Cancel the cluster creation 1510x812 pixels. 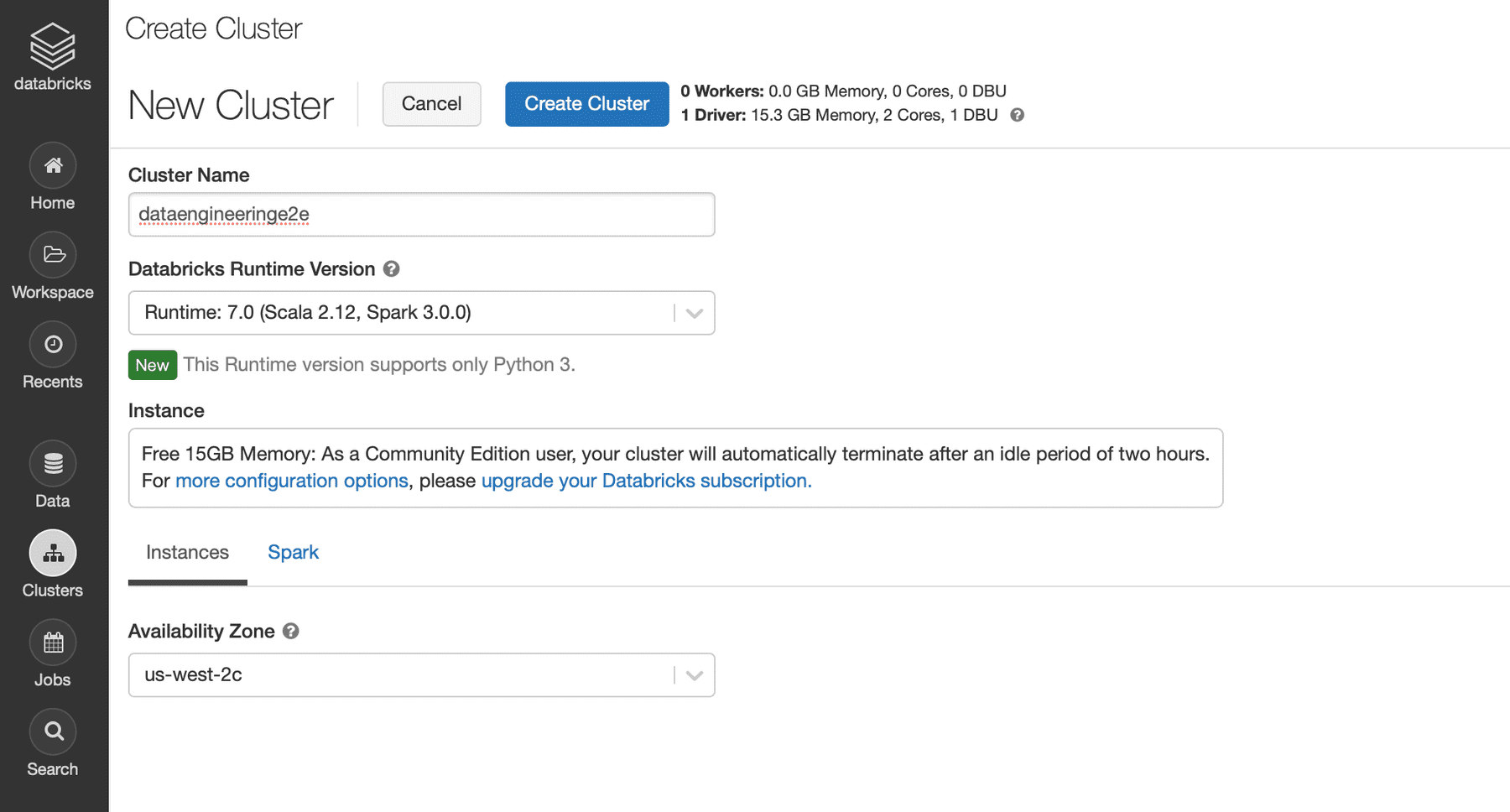(431, 104)
